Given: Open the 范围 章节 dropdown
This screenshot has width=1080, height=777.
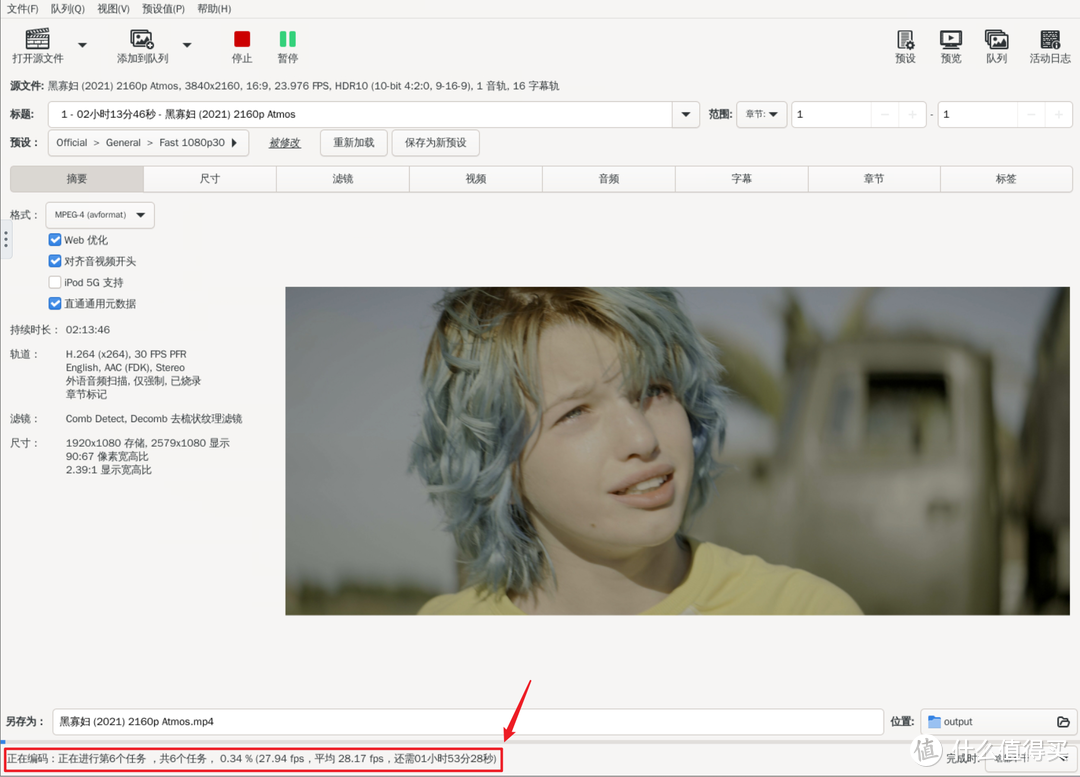Looking at the screenshot, I should 761,115.
